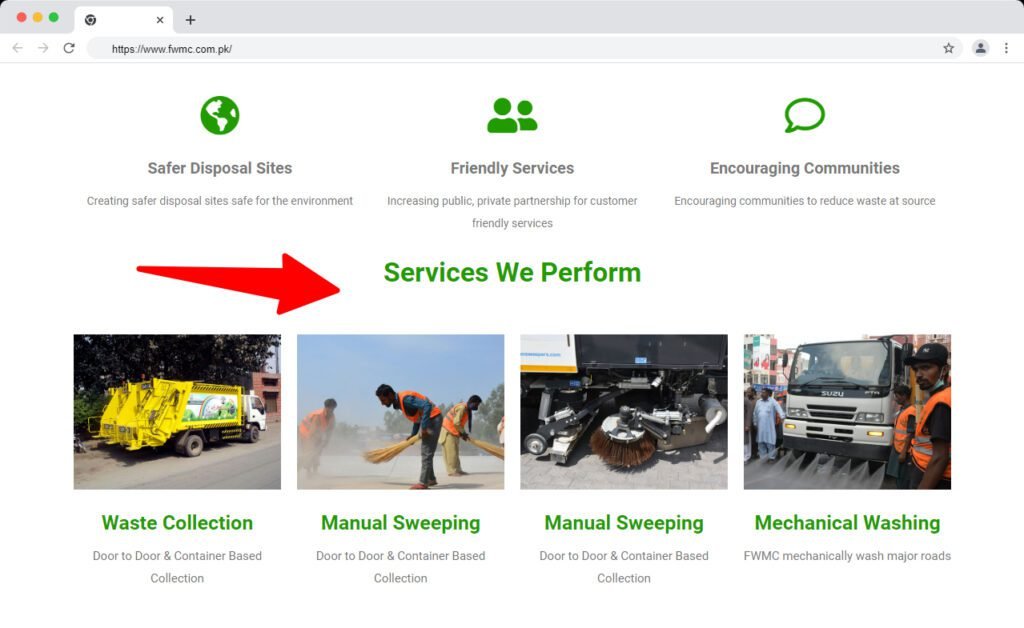Viewport: 1024px width, 628px height.
Task: Click the 'Increasing public, private partnership' description
Action: click(x=512, y=212)
